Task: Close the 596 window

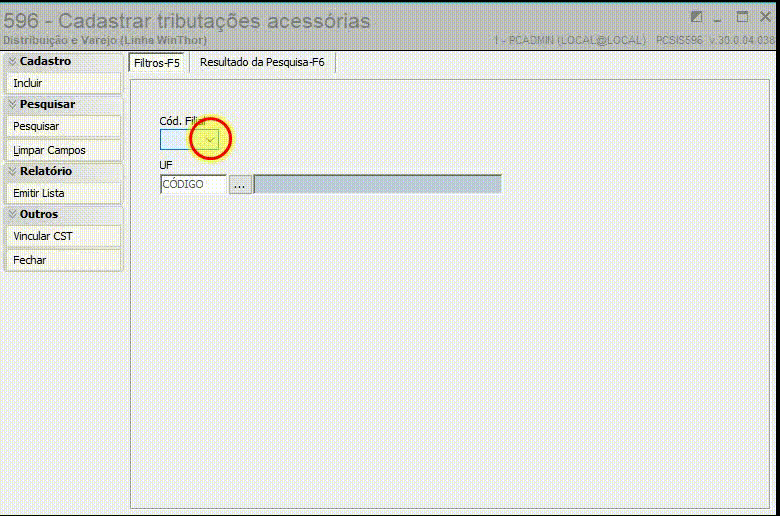Action: [x=766, y=17]
